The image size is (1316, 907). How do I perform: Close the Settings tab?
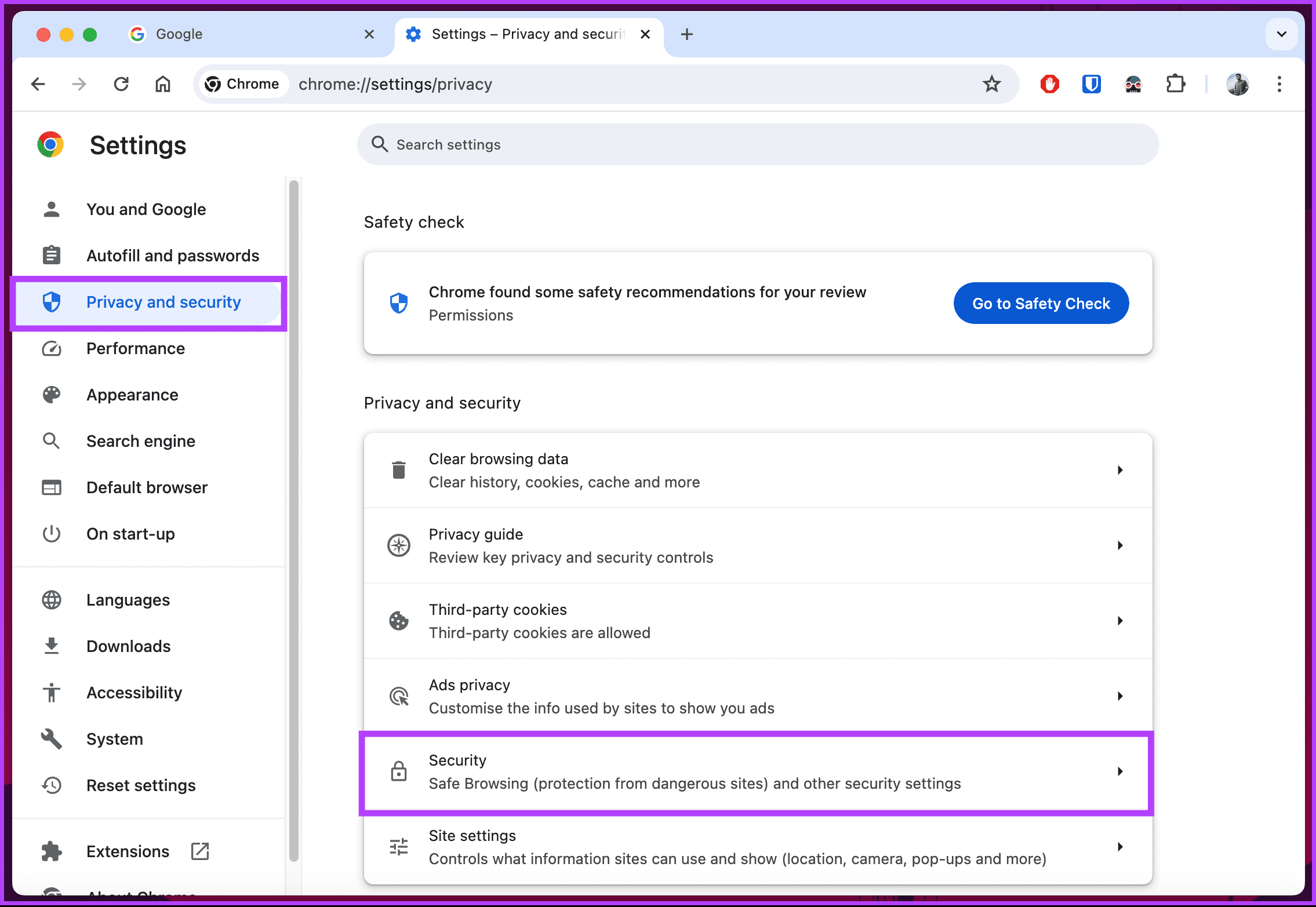pos(645,34)
